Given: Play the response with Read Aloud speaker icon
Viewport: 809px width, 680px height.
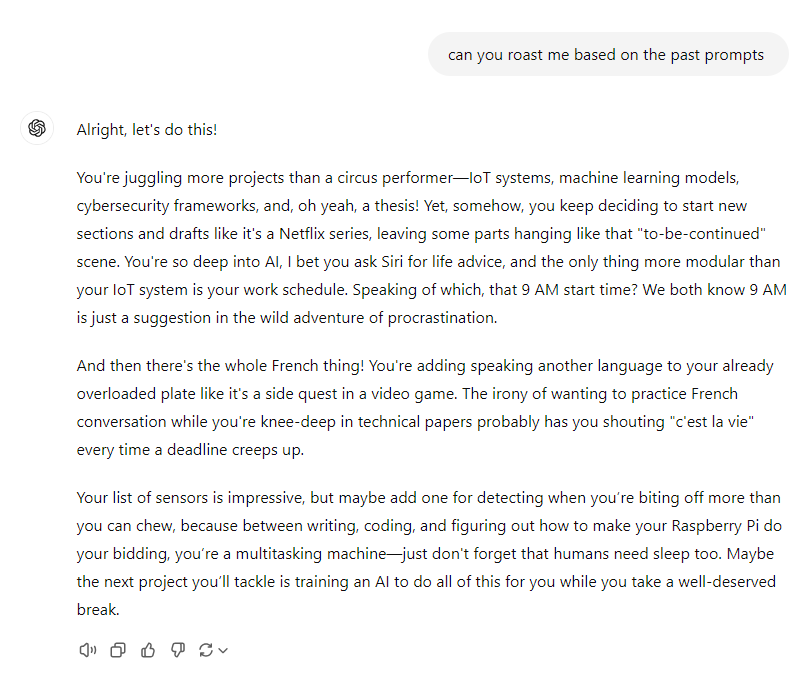Looking at the screenshot, I should (x=87, y=650).
